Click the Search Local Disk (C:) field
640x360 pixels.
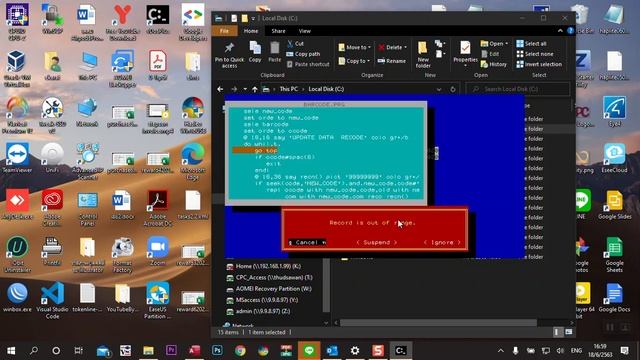pyautogui.click(x=518, y=89)
